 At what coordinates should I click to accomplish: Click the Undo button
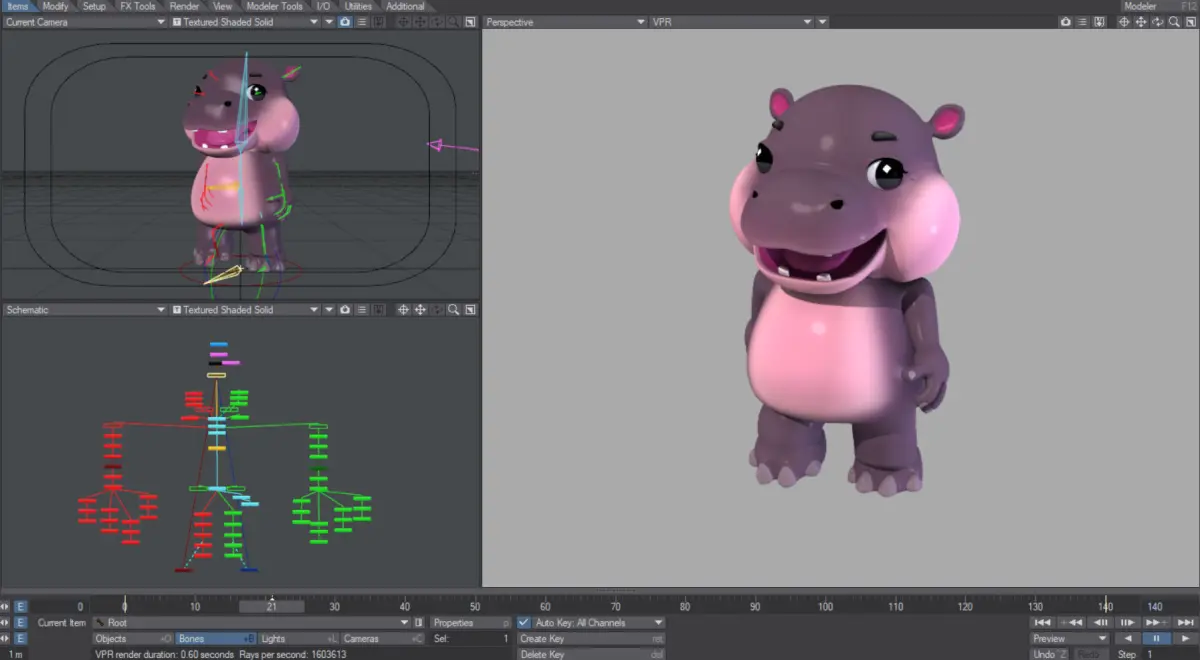[1049, 654]
